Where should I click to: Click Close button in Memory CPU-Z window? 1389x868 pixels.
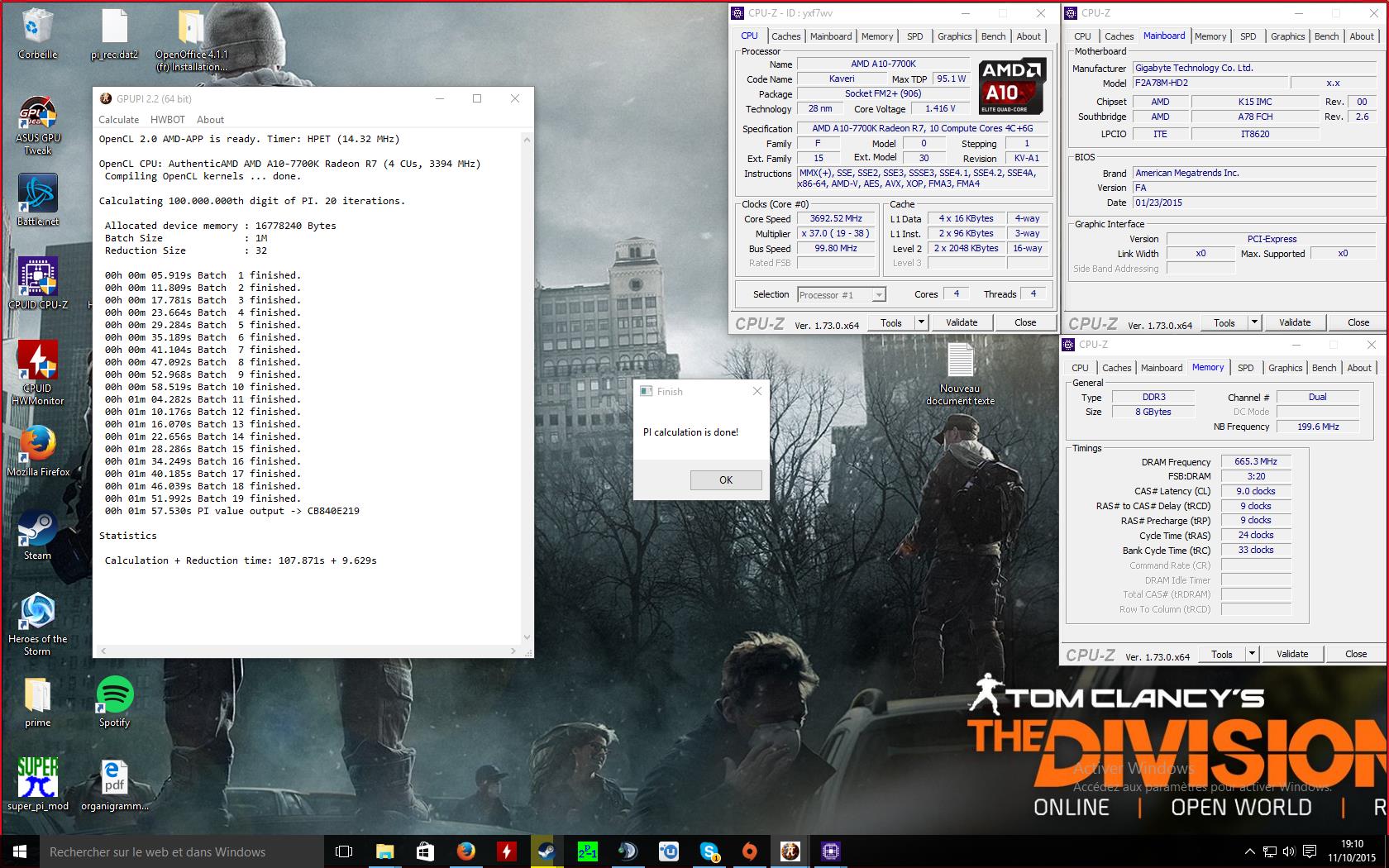[x=1356, y=654]
